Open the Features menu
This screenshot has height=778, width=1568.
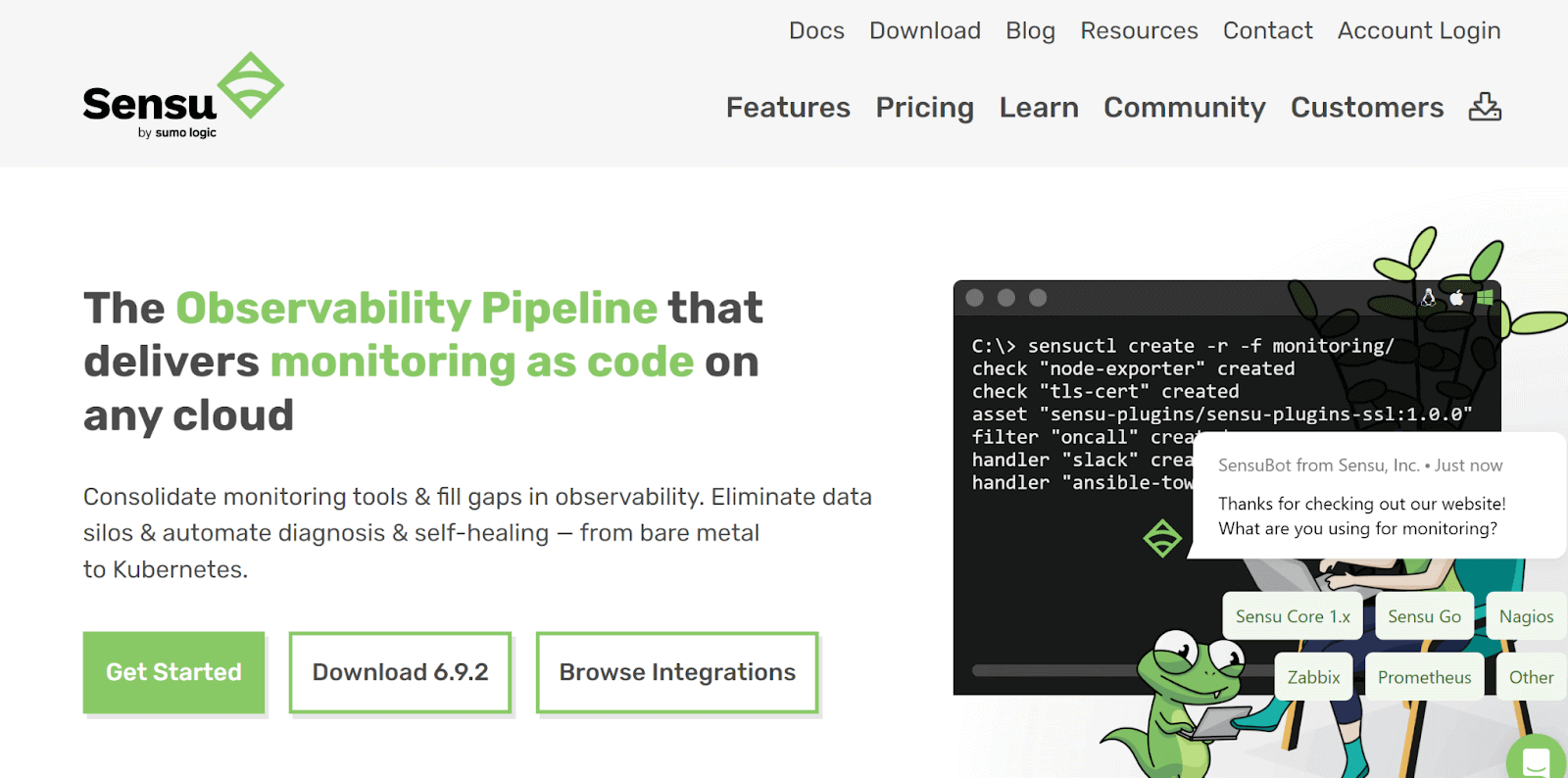click(x=788, y=107)
